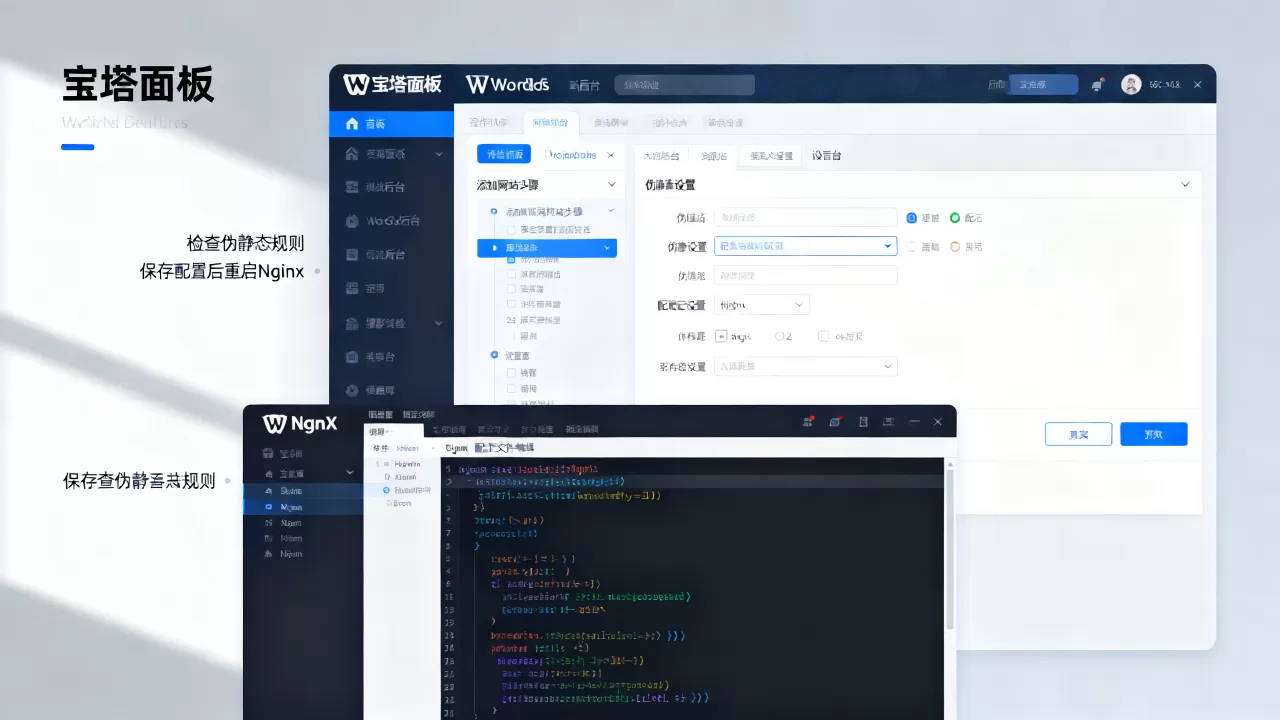Toggle the 'angs' checkbox in the form
Screen dimensions: 1280x720
pos(722,336)
